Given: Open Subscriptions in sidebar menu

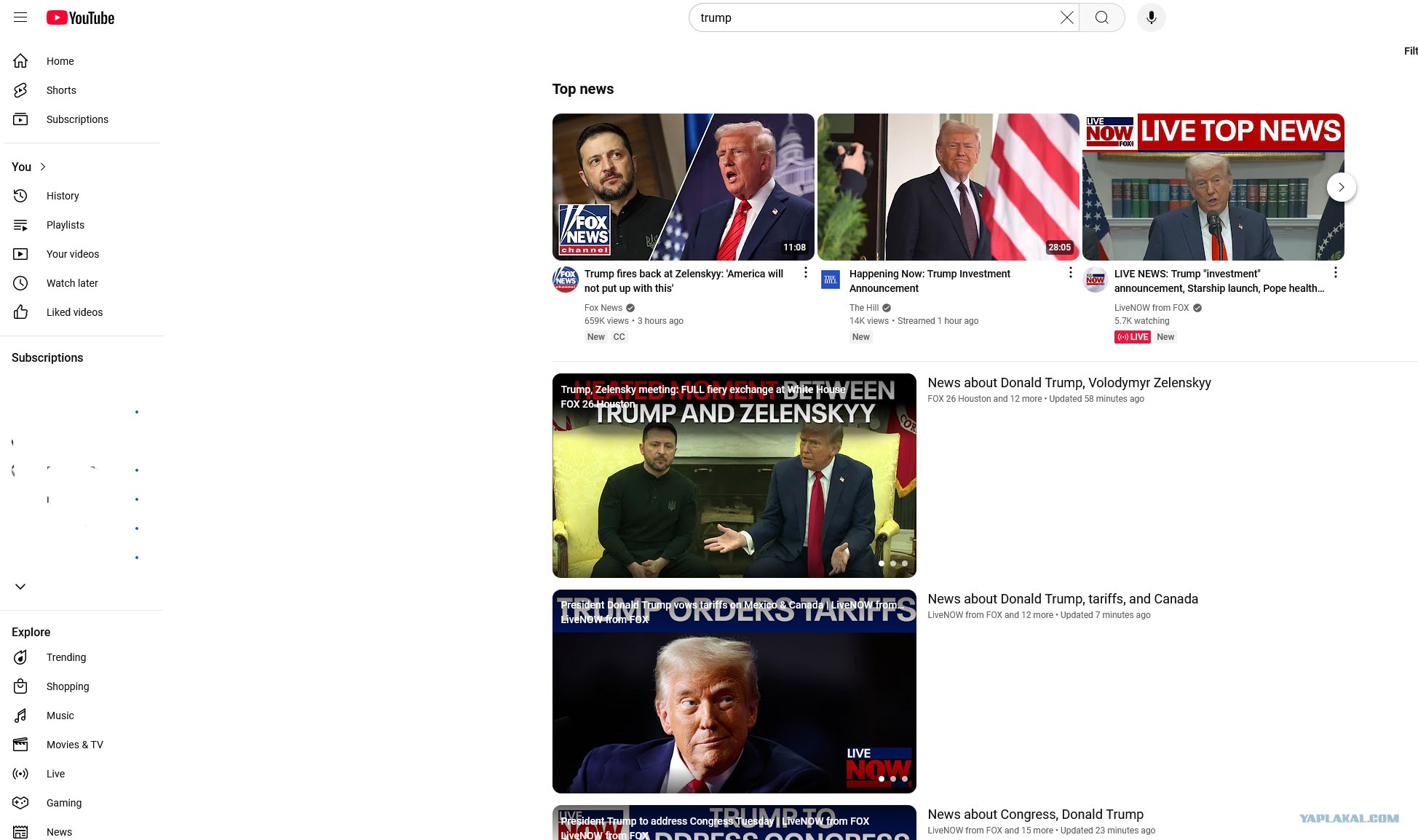Looking at the screenshot, I should coord(81,119).
